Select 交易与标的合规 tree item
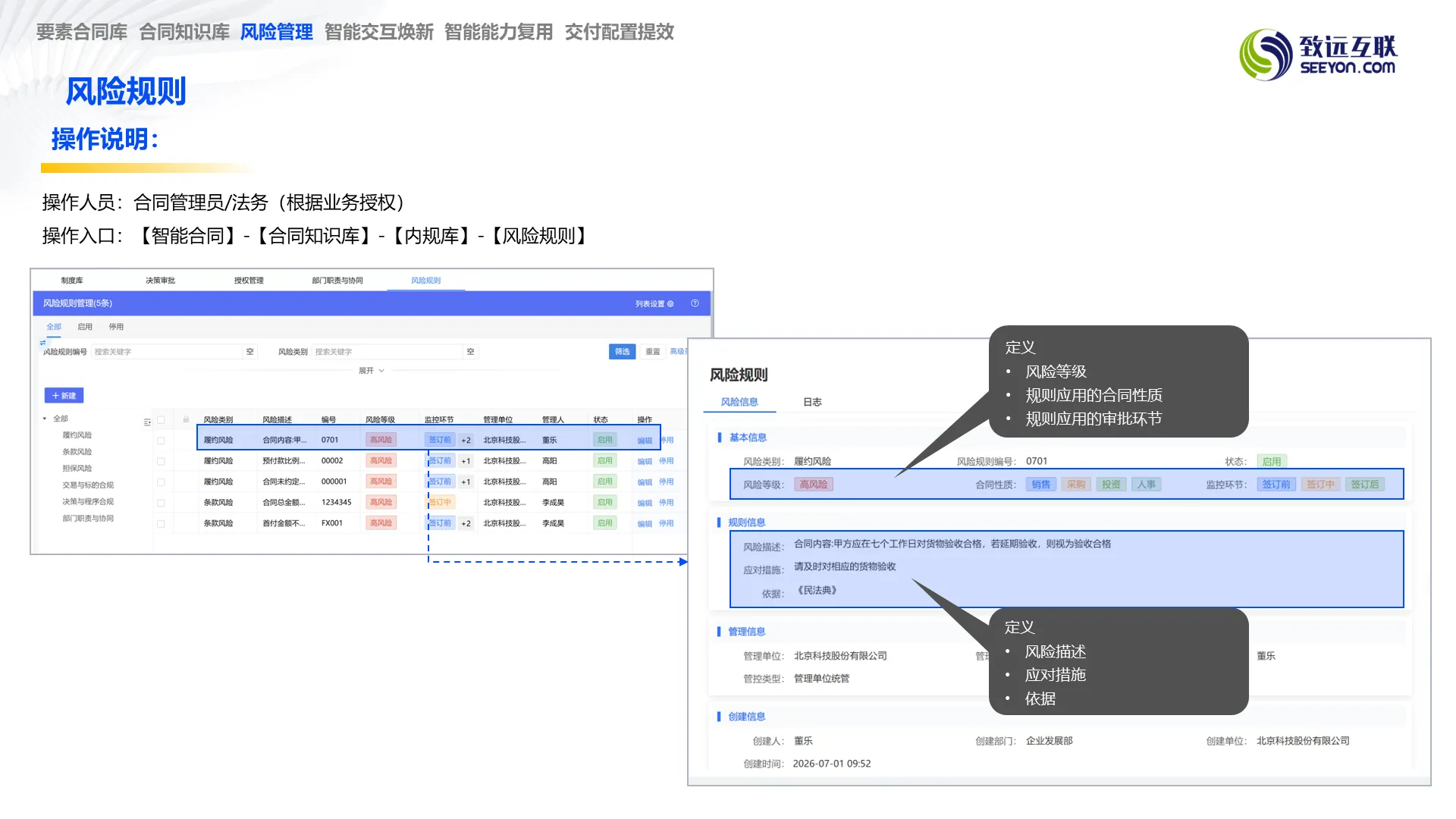The height and width of the screenshot is (819, 1456). tap(88, 485)
